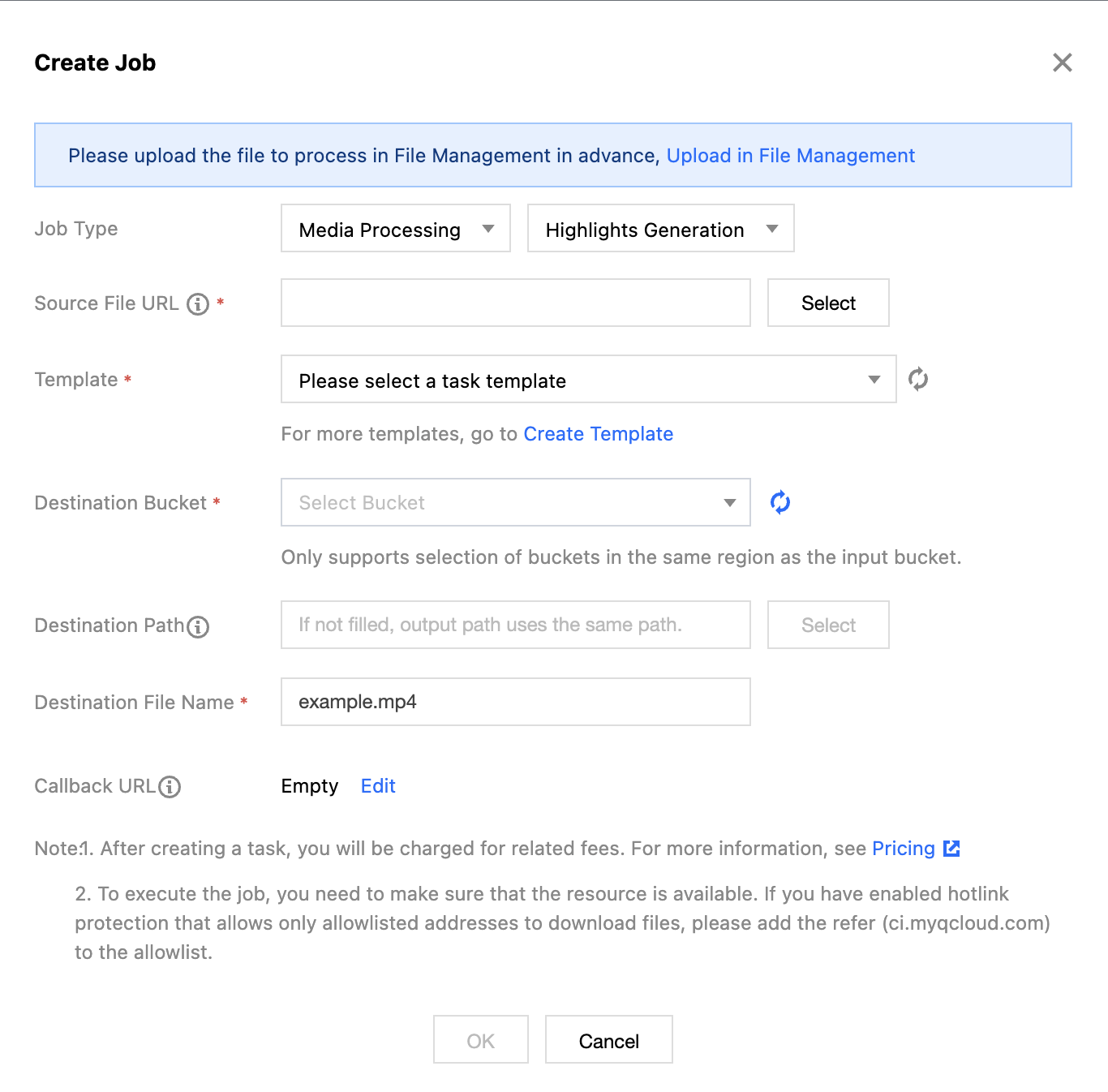
Task: Click the Destination Path info icon
Action: point(198,626)
